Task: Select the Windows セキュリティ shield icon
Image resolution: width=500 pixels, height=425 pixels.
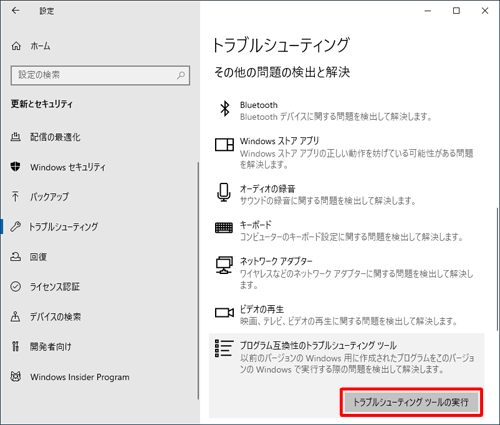Action: click(15, 167)
